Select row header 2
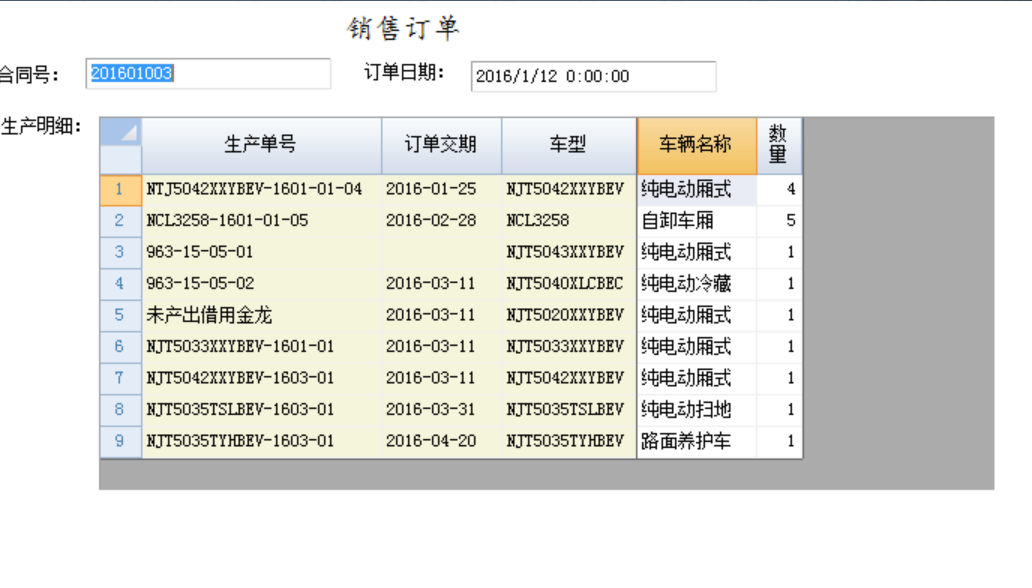The image size is (1032, 588). pyautogui.click(x=120, y=221)
